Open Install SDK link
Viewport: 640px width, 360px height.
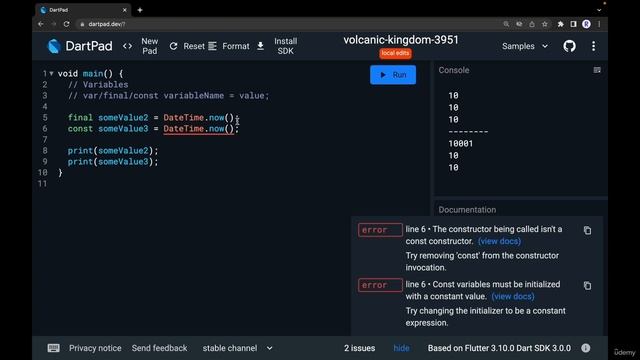(x=285, y=46)
